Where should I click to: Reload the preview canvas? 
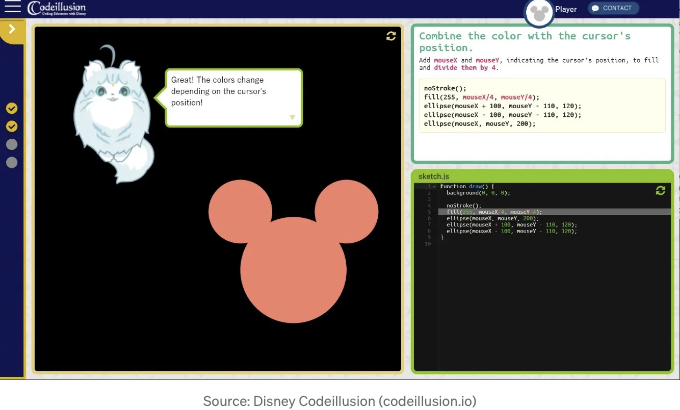391,36
